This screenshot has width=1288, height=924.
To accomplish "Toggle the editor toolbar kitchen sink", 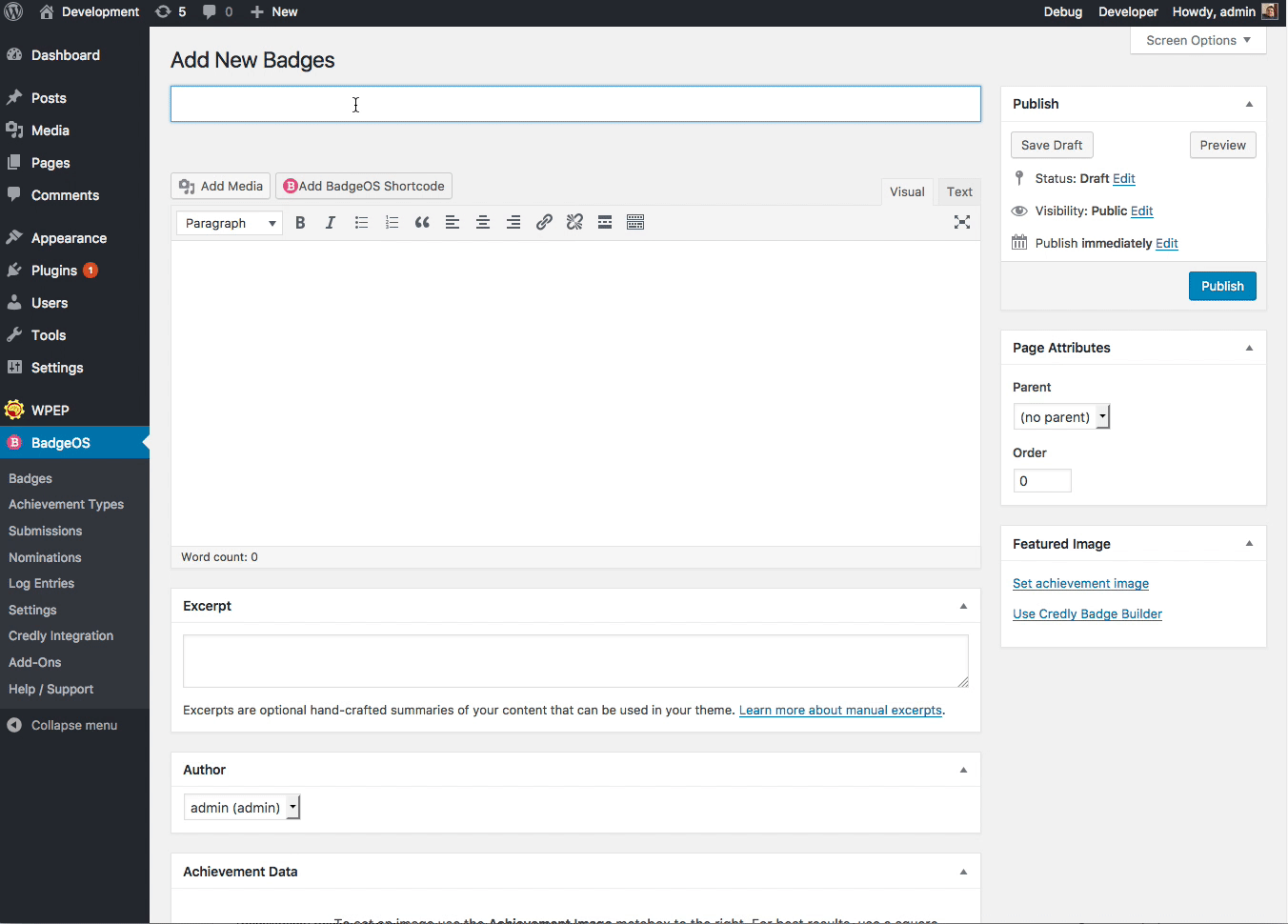I will 635,223.
